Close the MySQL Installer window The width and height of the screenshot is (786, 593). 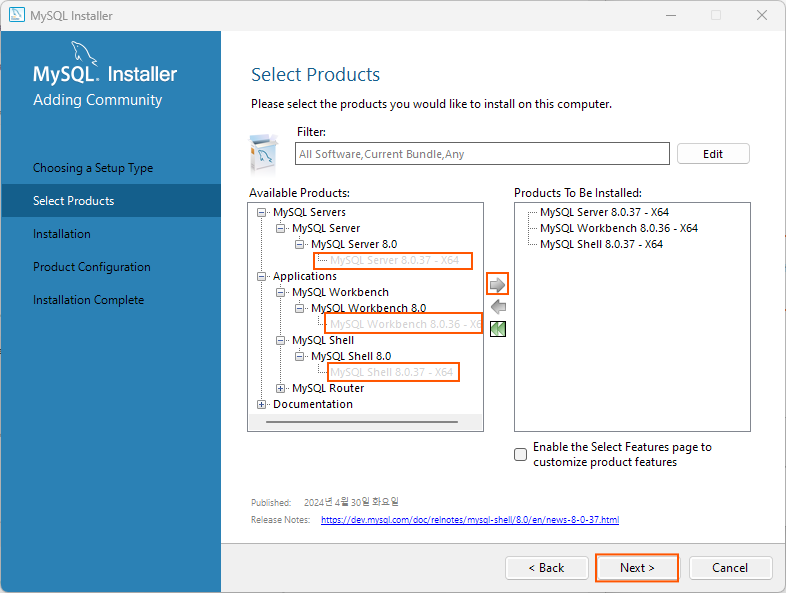tap(762, 15)
